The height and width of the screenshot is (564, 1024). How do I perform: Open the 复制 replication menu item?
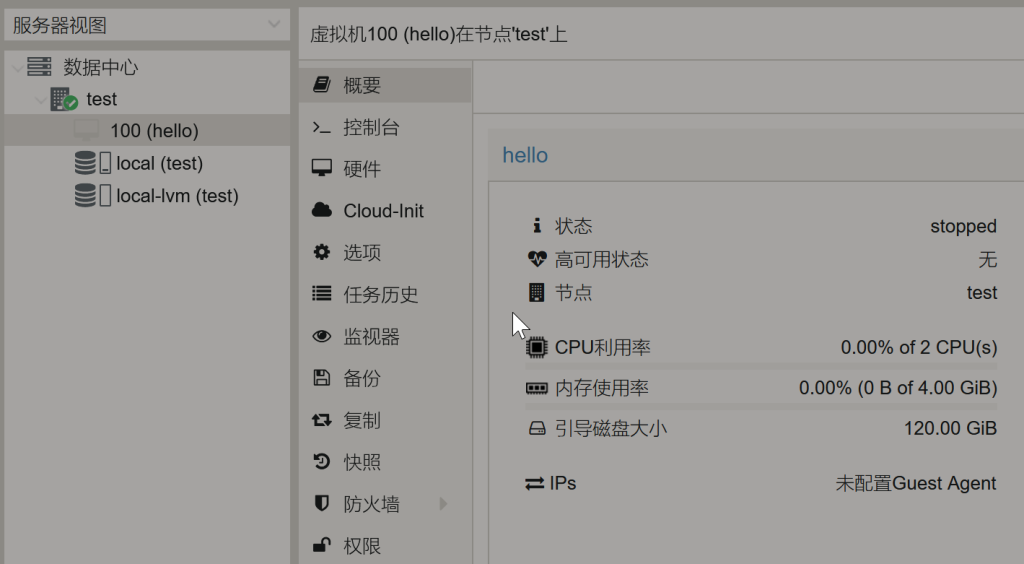(362, 421)
